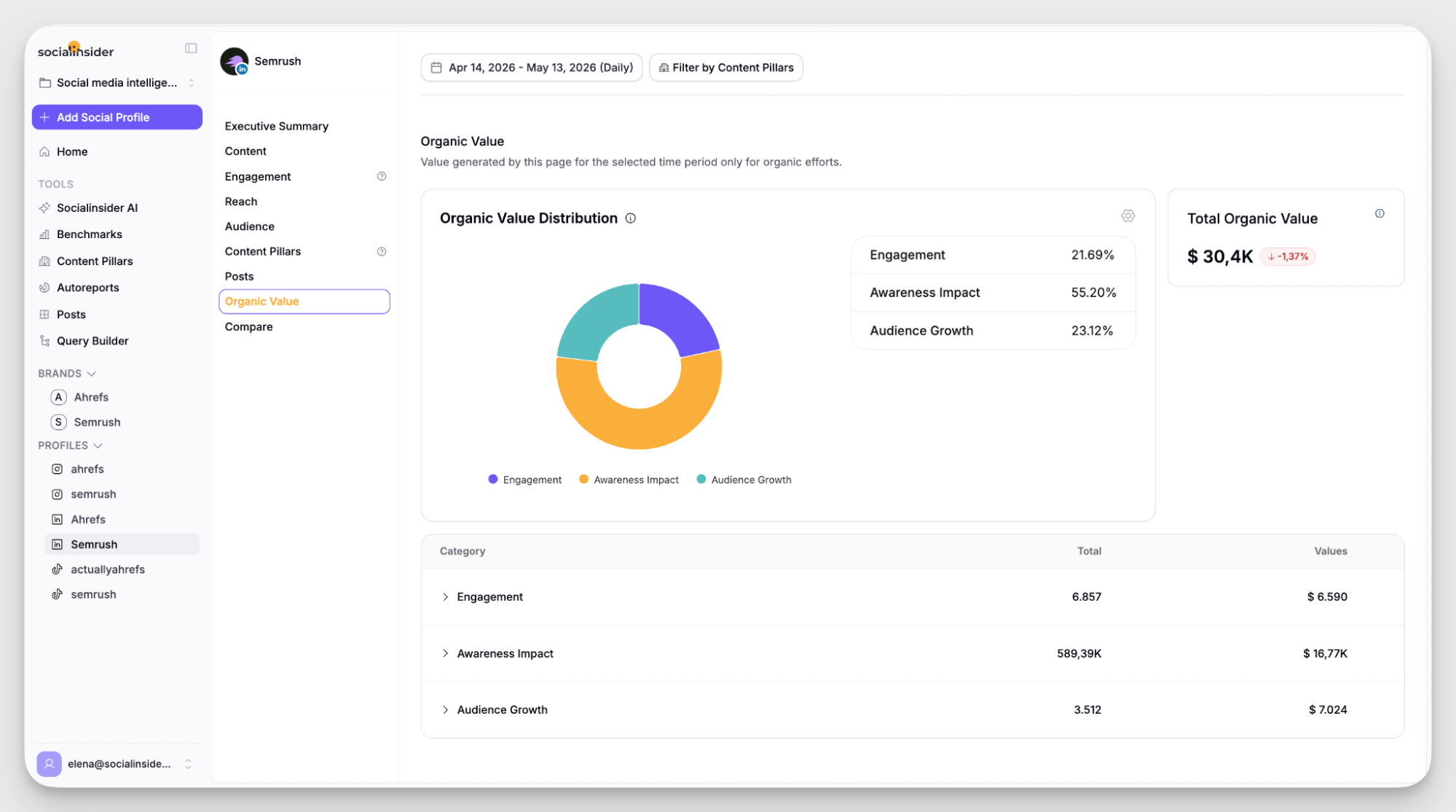Click the Instagram icon beside semrush profile

pyautogui.click(x=57, y=494)
